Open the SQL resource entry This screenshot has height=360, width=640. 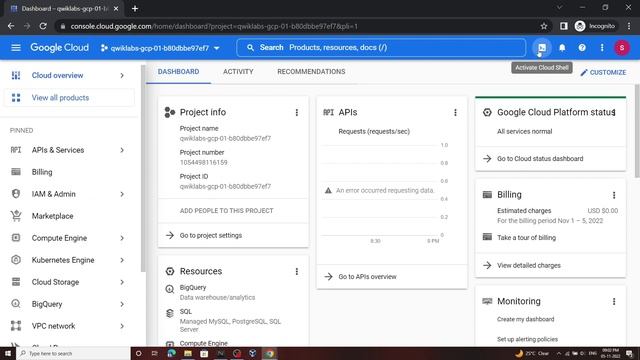coord(186,312)
